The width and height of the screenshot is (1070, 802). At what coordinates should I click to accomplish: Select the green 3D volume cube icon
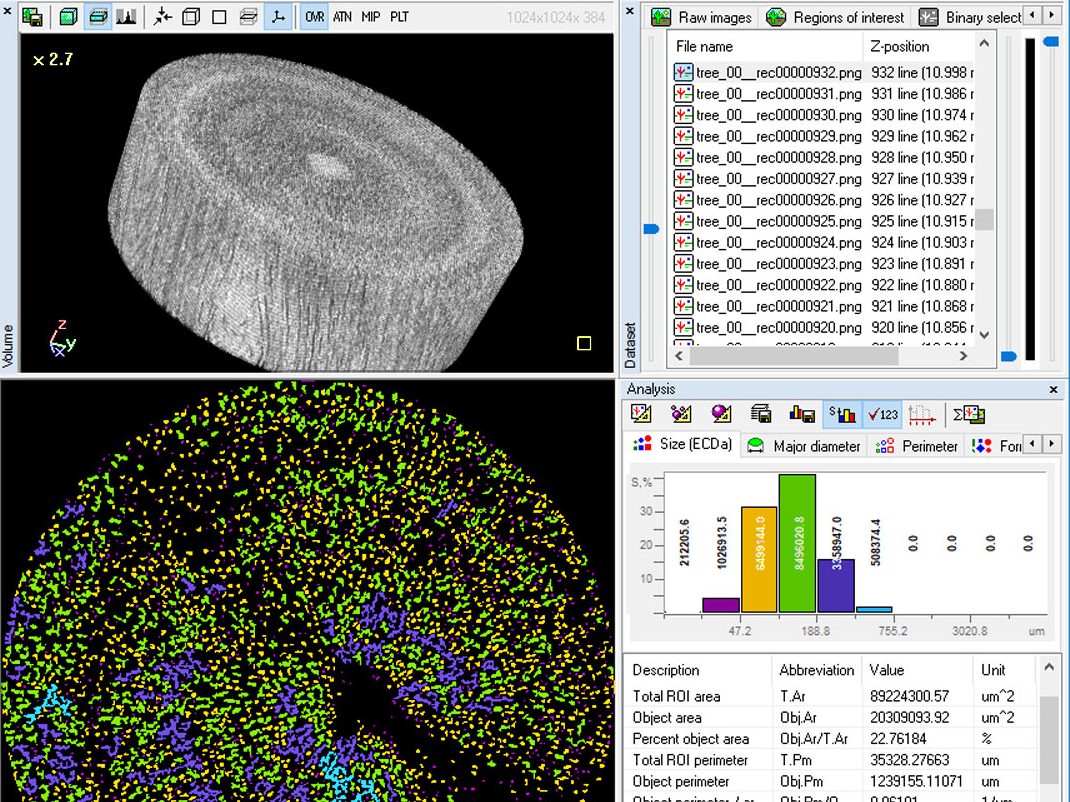click(67, 17)
